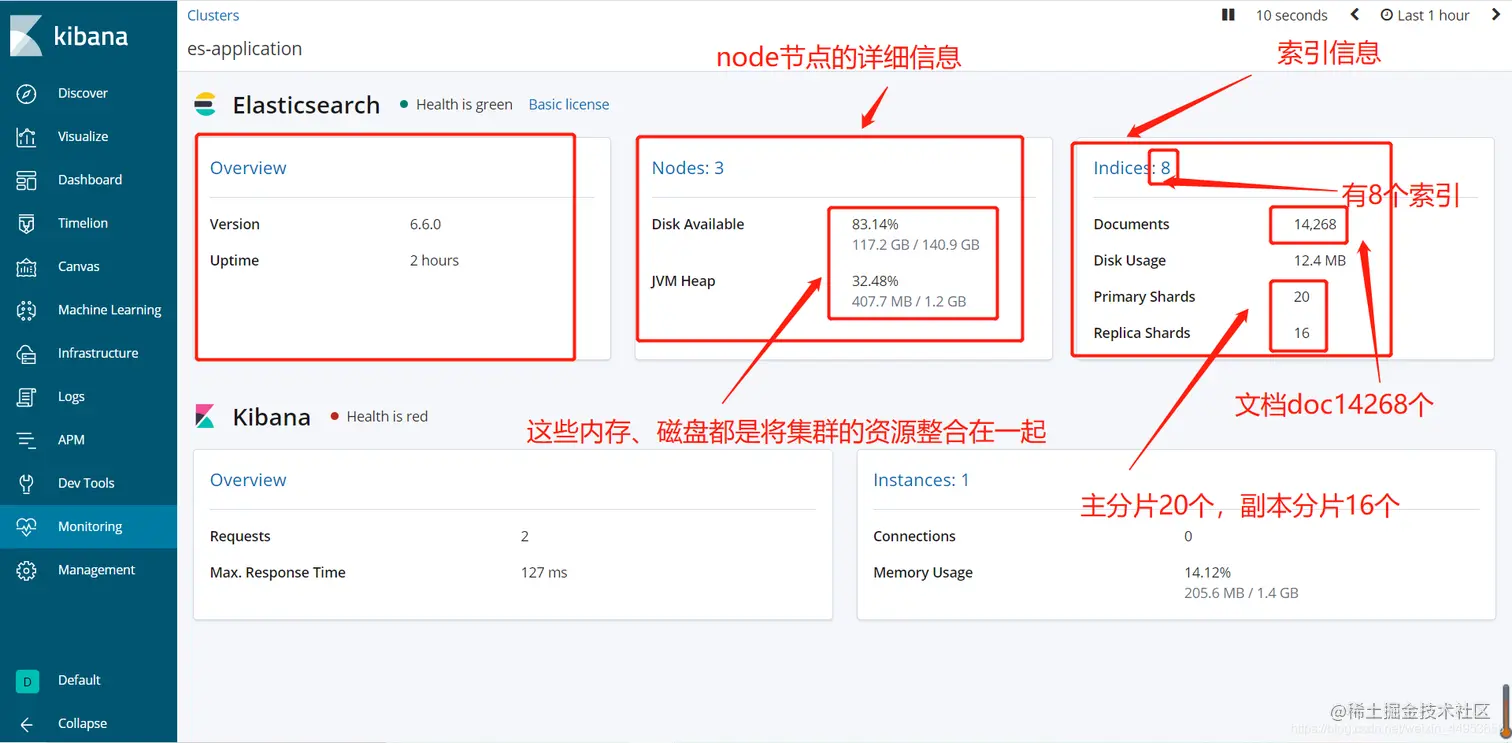
Task: Click the Collapse sidebar label
Action: [82, 724]
